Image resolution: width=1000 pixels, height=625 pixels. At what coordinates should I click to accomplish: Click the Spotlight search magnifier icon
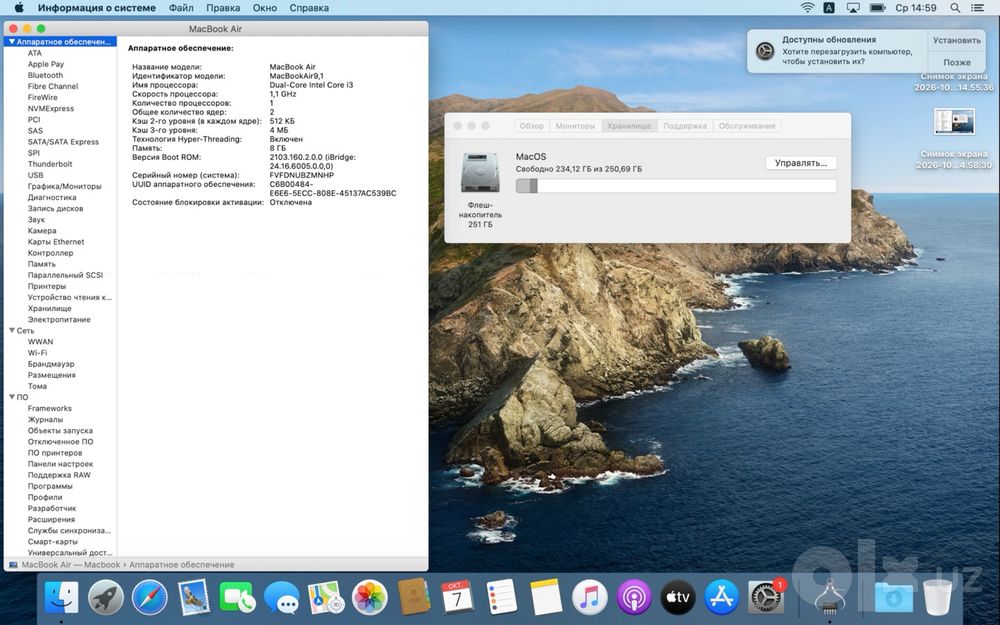[955, 8]
